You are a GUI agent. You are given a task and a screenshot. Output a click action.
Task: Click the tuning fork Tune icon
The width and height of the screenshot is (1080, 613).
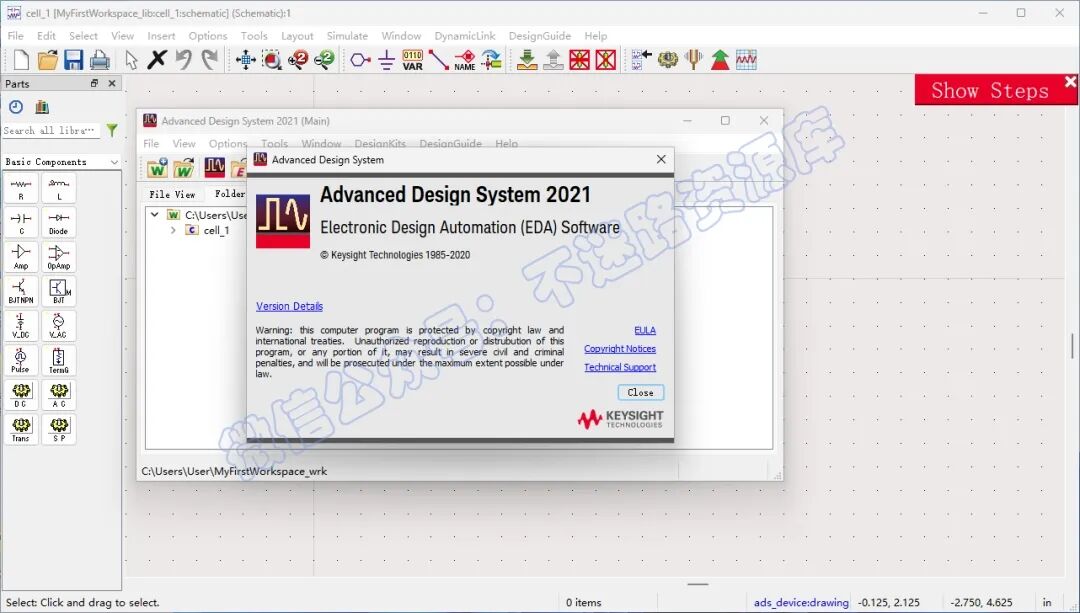pos(694,60)
